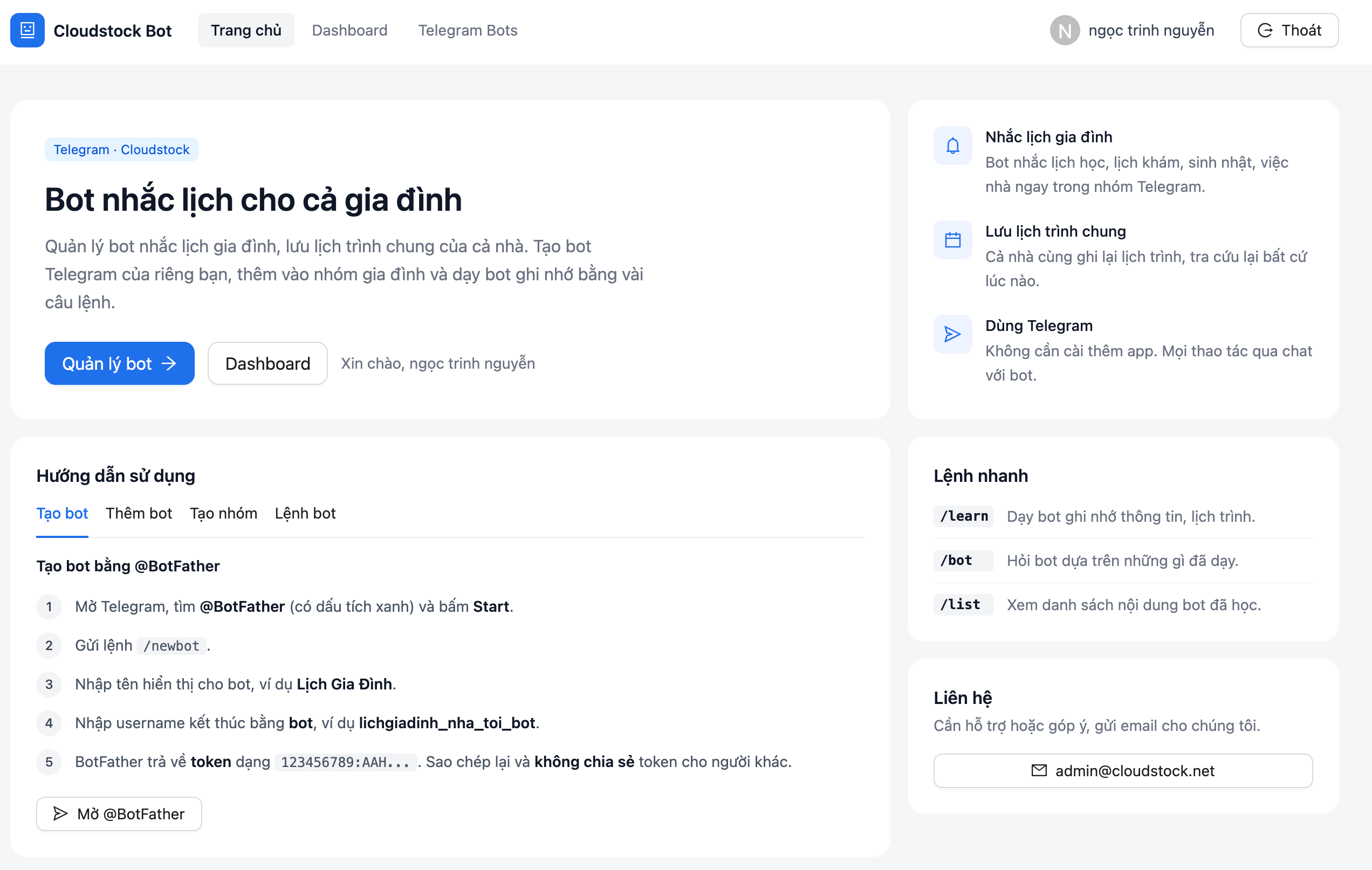Open the Dashboard navigation item

point(349,30)
